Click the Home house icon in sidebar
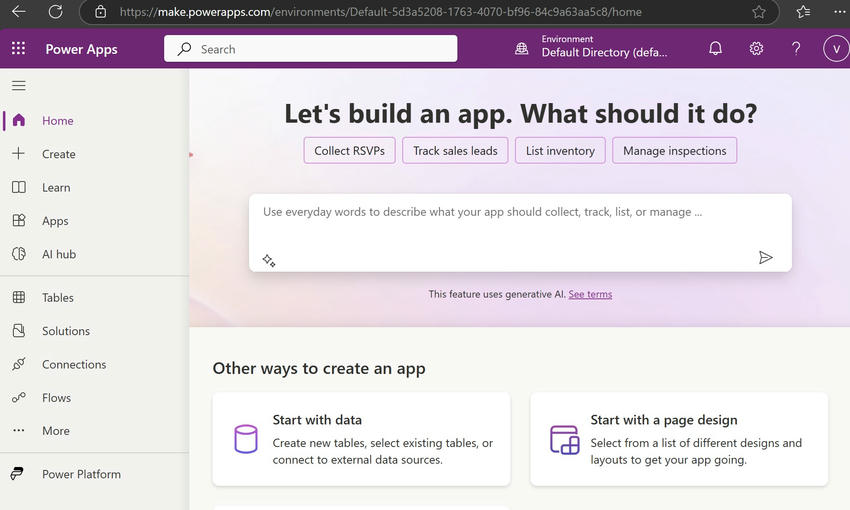 (x=19, y=120)
